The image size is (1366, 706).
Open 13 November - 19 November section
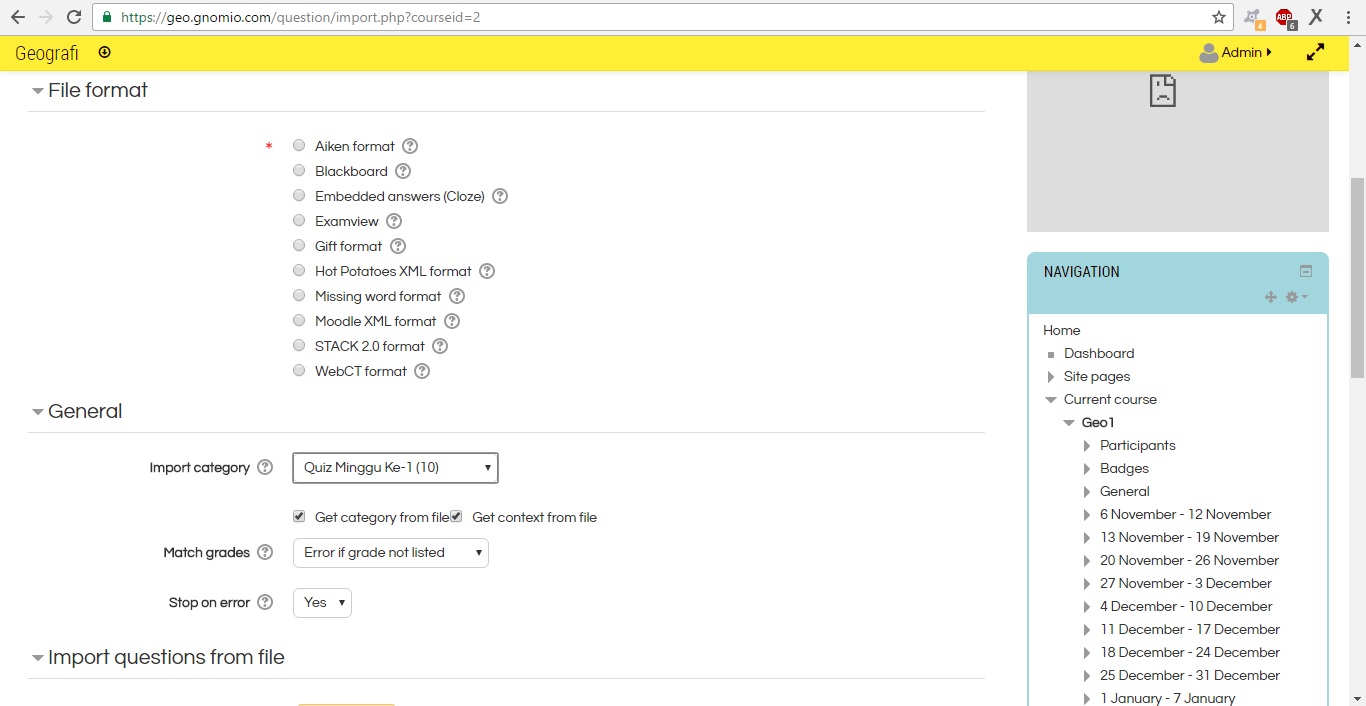tap(1189, 537)
